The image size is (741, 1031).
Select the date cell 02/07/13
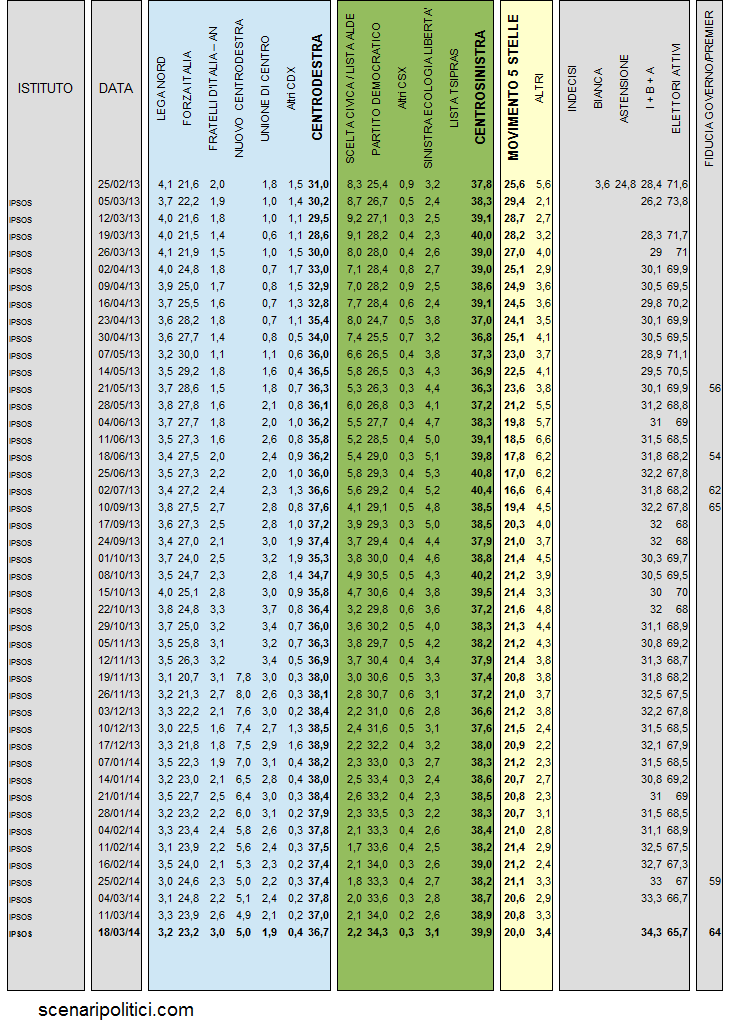pyautogui.click(x=119, y=491)
